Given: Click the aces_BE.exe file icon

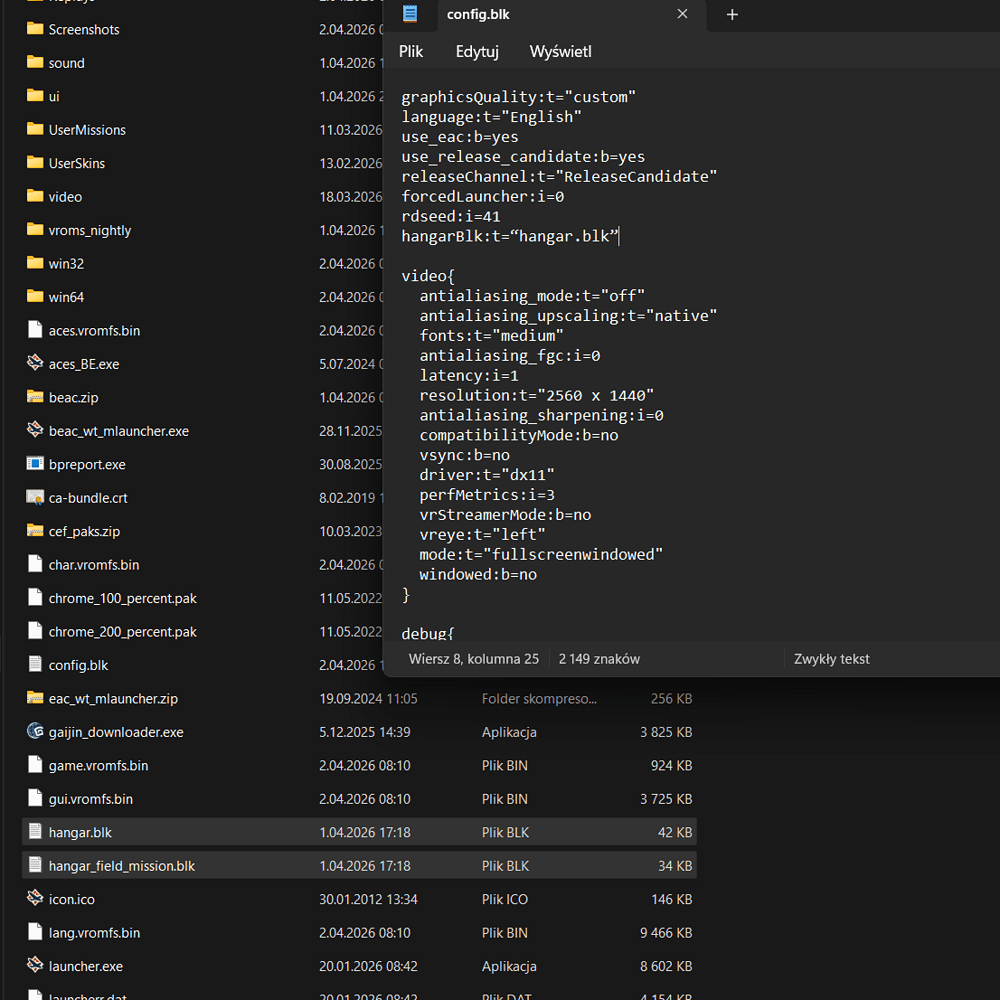Looking at the screenshot, I should pos(35,364).
